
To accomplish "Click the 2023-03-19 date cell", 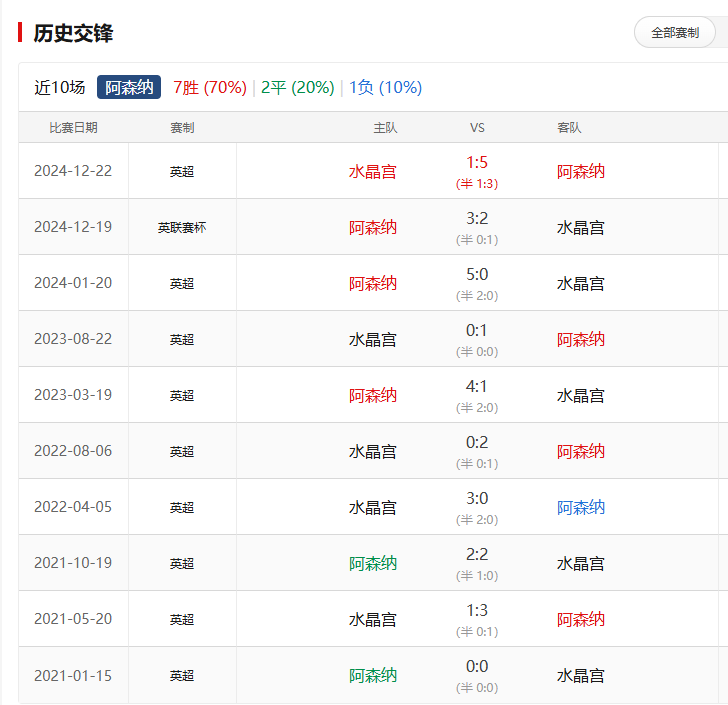I will click(x=73, y=395).
